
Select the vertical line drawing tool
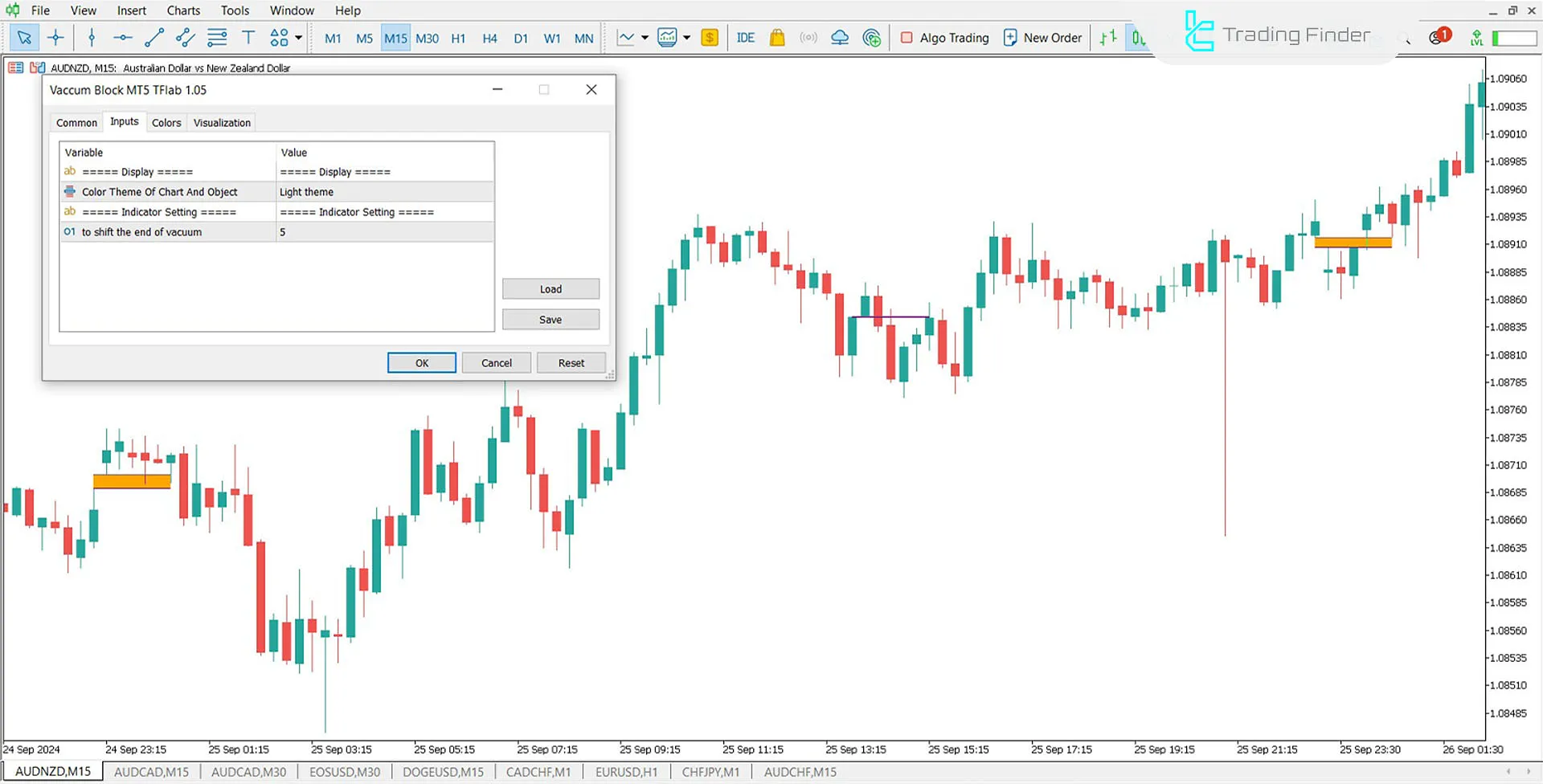click(92, 38)
